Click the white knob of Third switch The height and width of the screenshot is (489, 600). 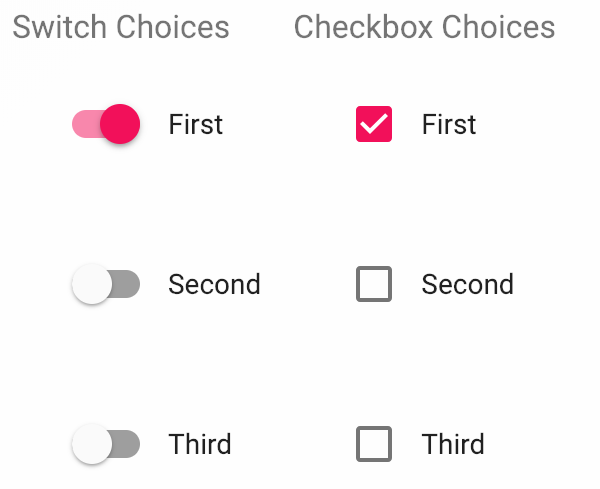tap(92, 444)
